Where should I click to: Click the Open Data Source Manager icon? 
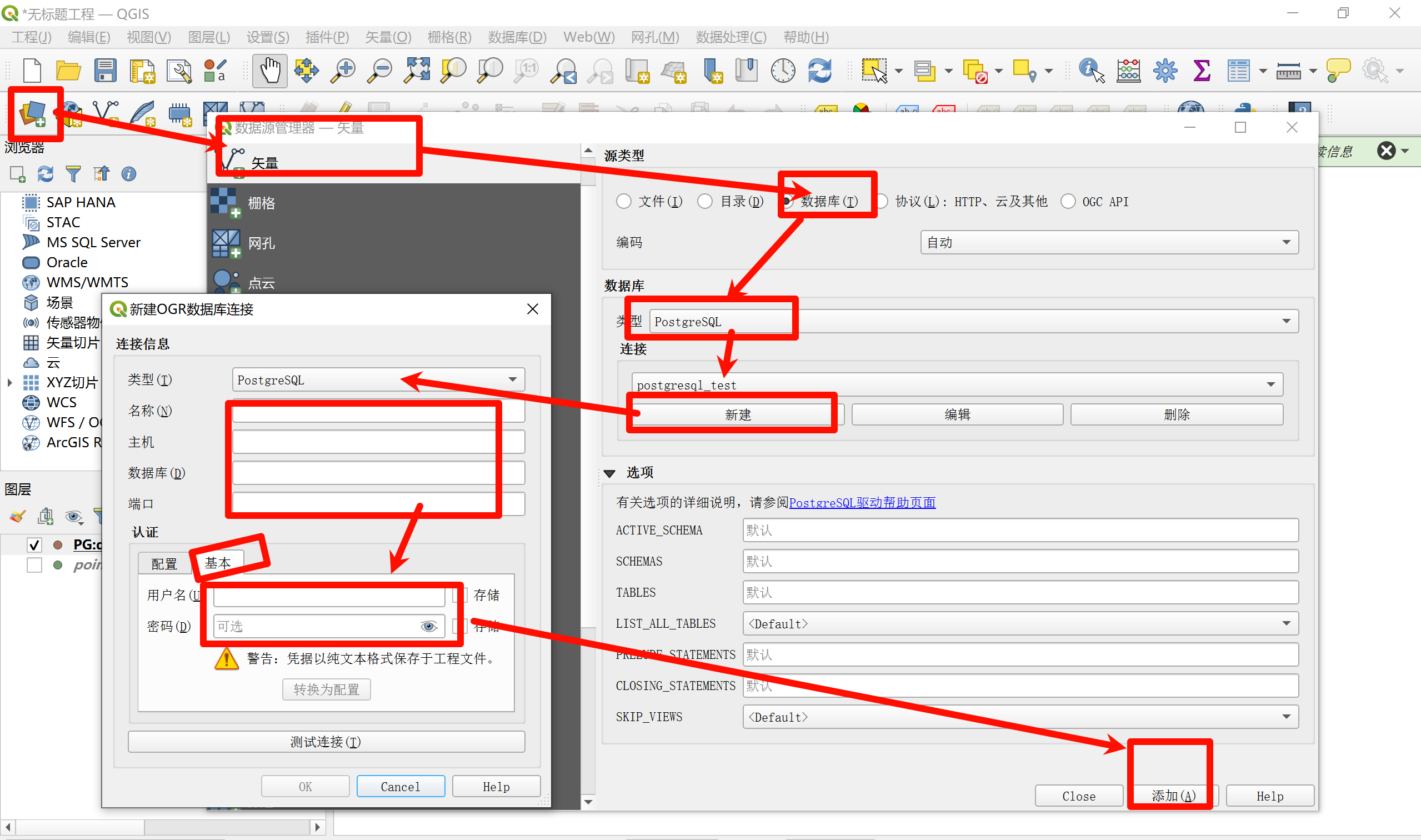click(x=33, y=113)
